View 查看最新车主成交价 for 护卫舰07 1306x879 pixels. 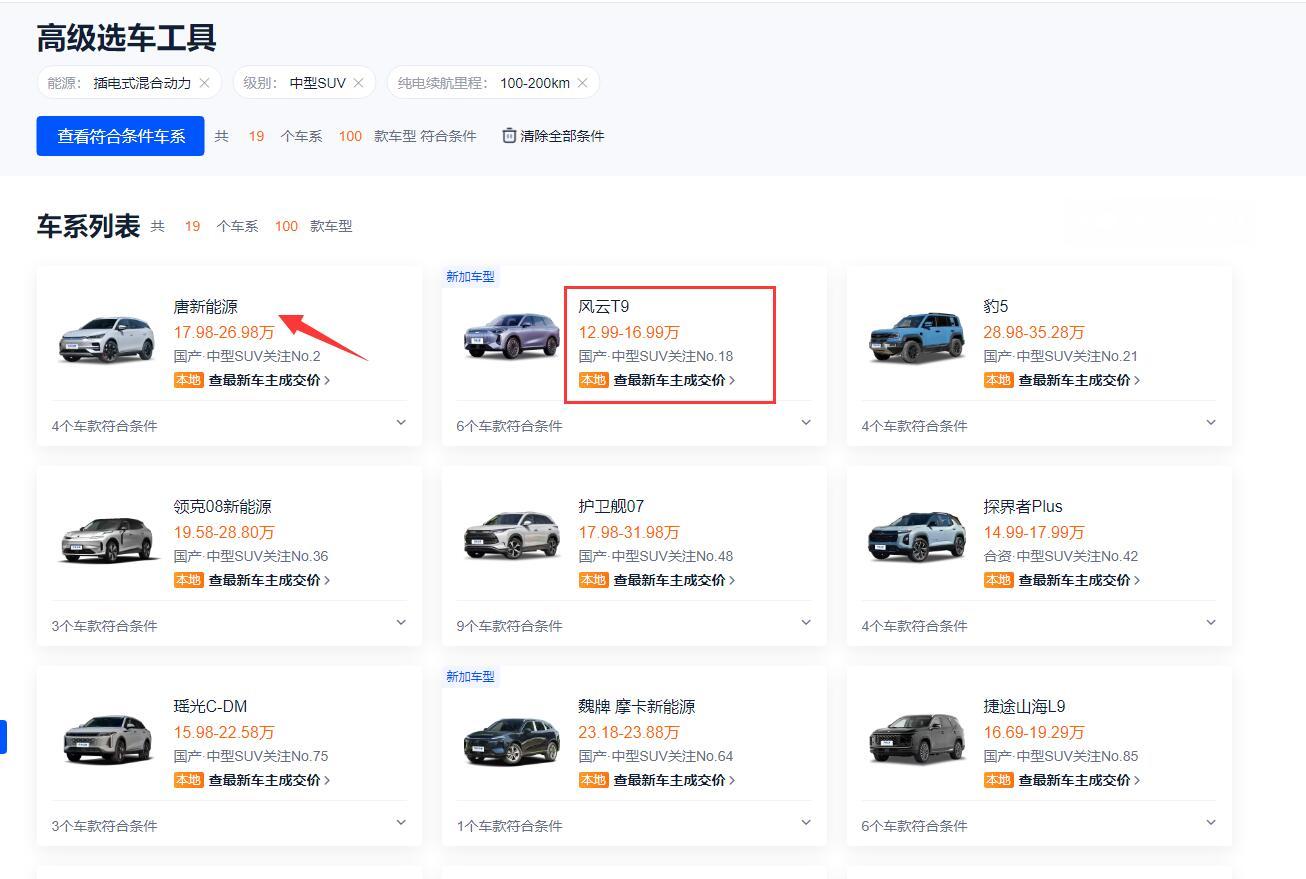point(674,580)
